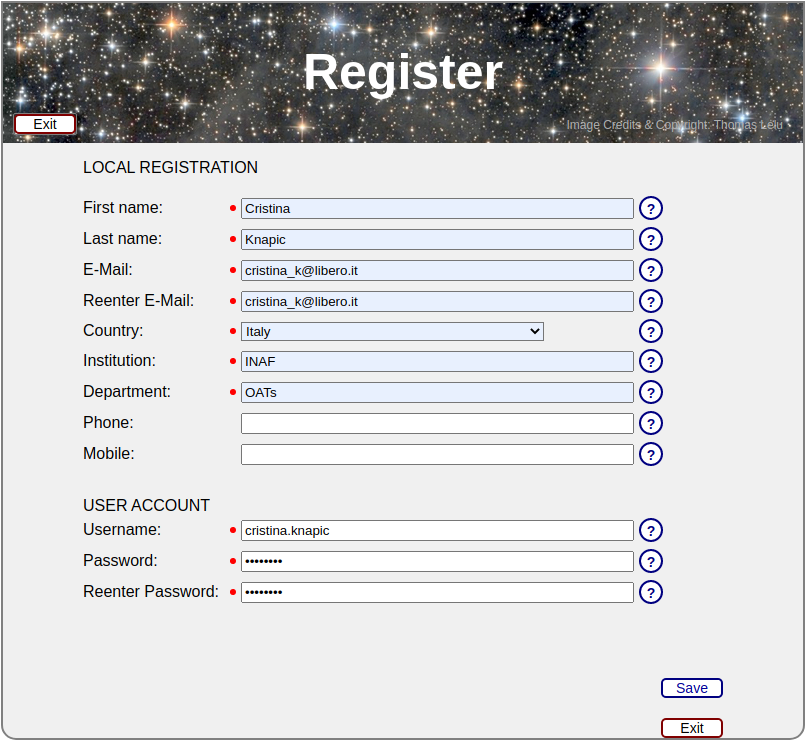Click the help icon beside Phone
Image resolution: width=805 pixels, height=740 pixels.
(x=651, y=423)
